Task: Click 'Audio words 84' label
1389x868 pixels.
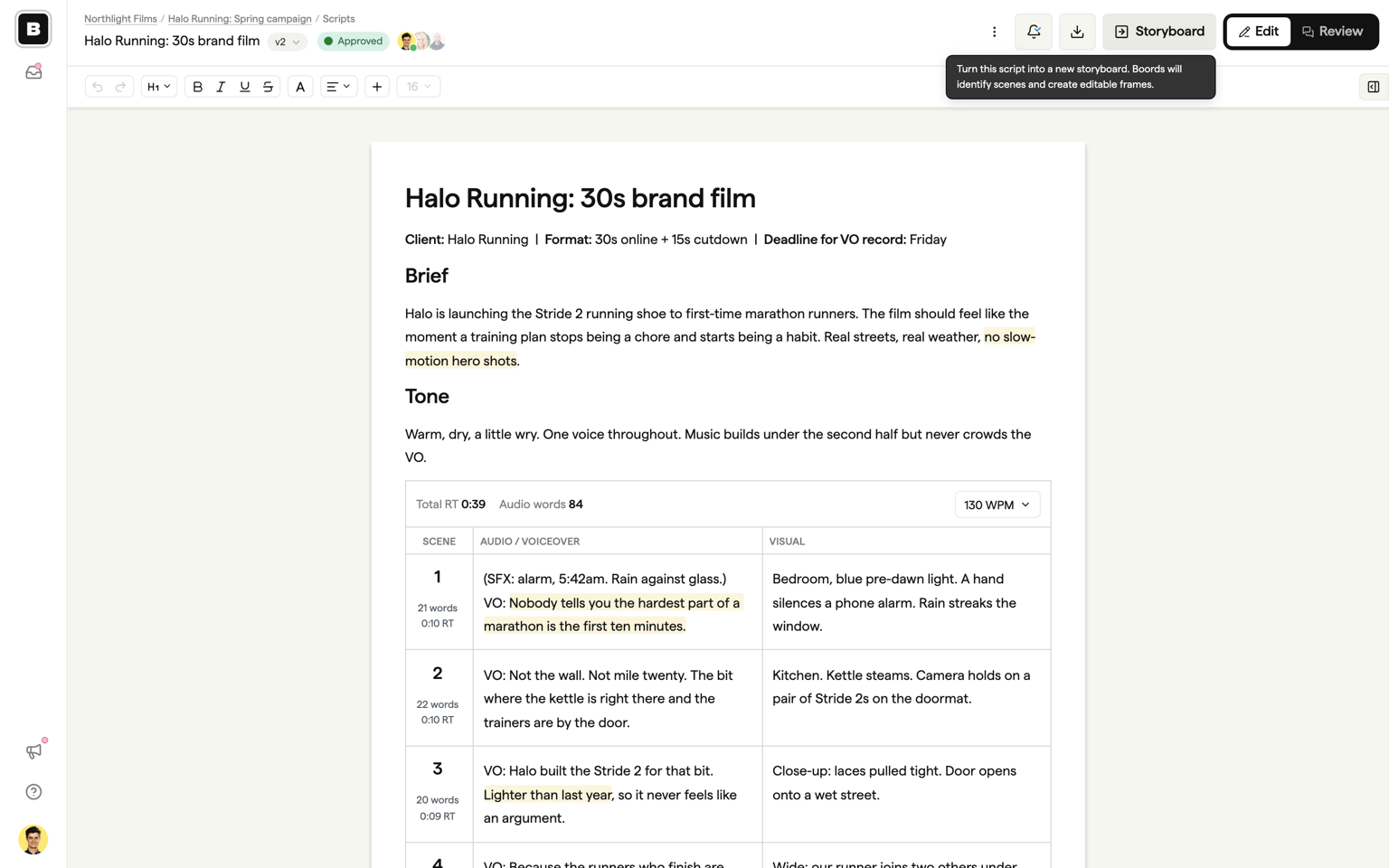Action: point(541,505)
